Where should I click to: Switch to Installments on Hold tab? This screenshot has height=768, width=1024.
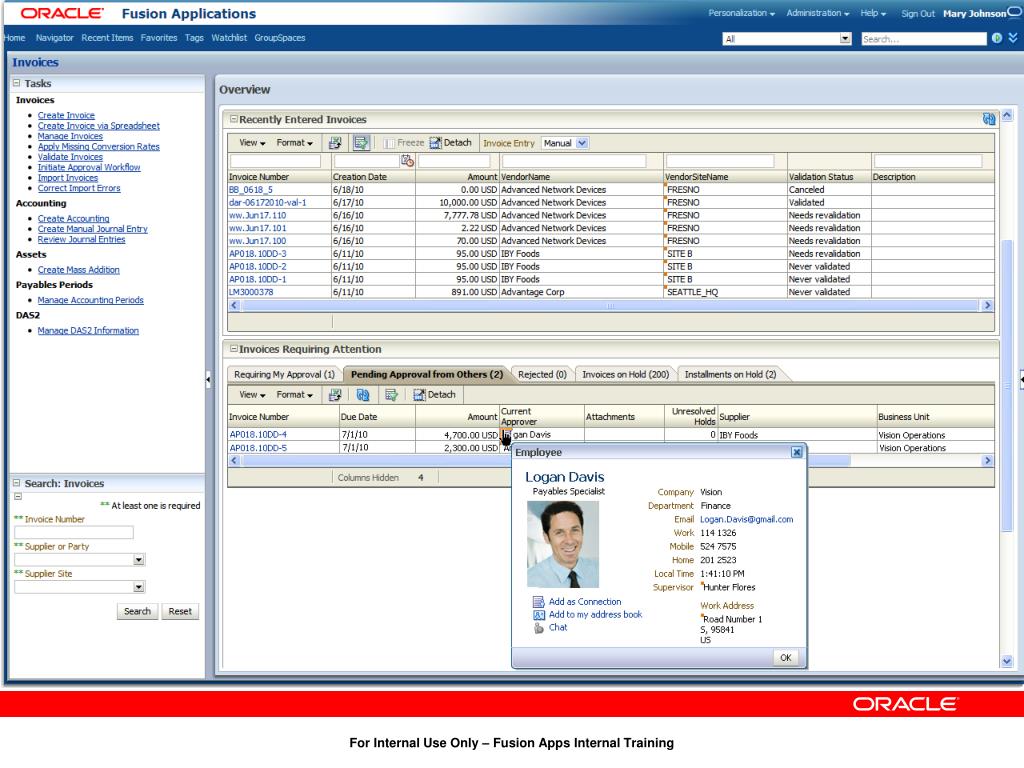[730, 375]
